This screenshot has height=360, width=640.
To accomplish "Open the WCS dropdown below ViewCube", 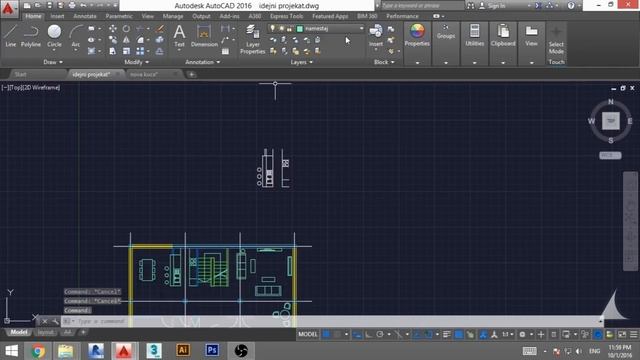I will [610, 156].
